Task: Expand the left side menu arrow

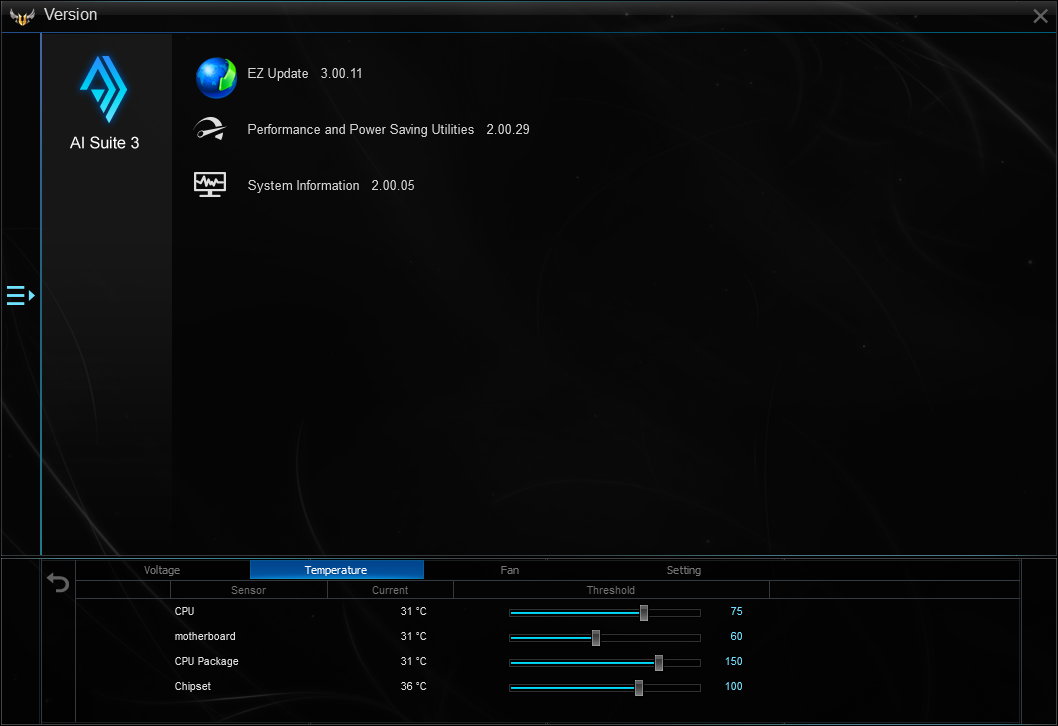Action: (20, 296)
